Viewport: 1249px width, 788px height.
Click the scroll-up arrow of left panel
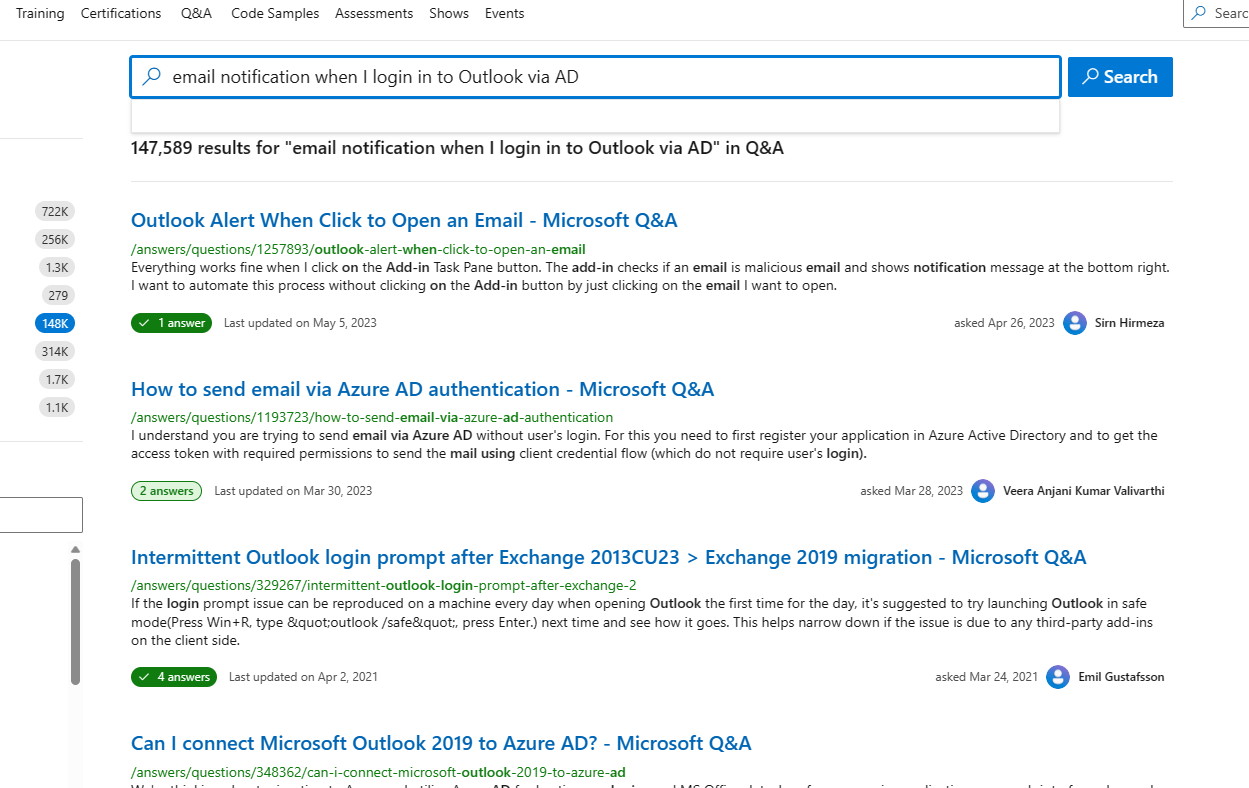75,549
